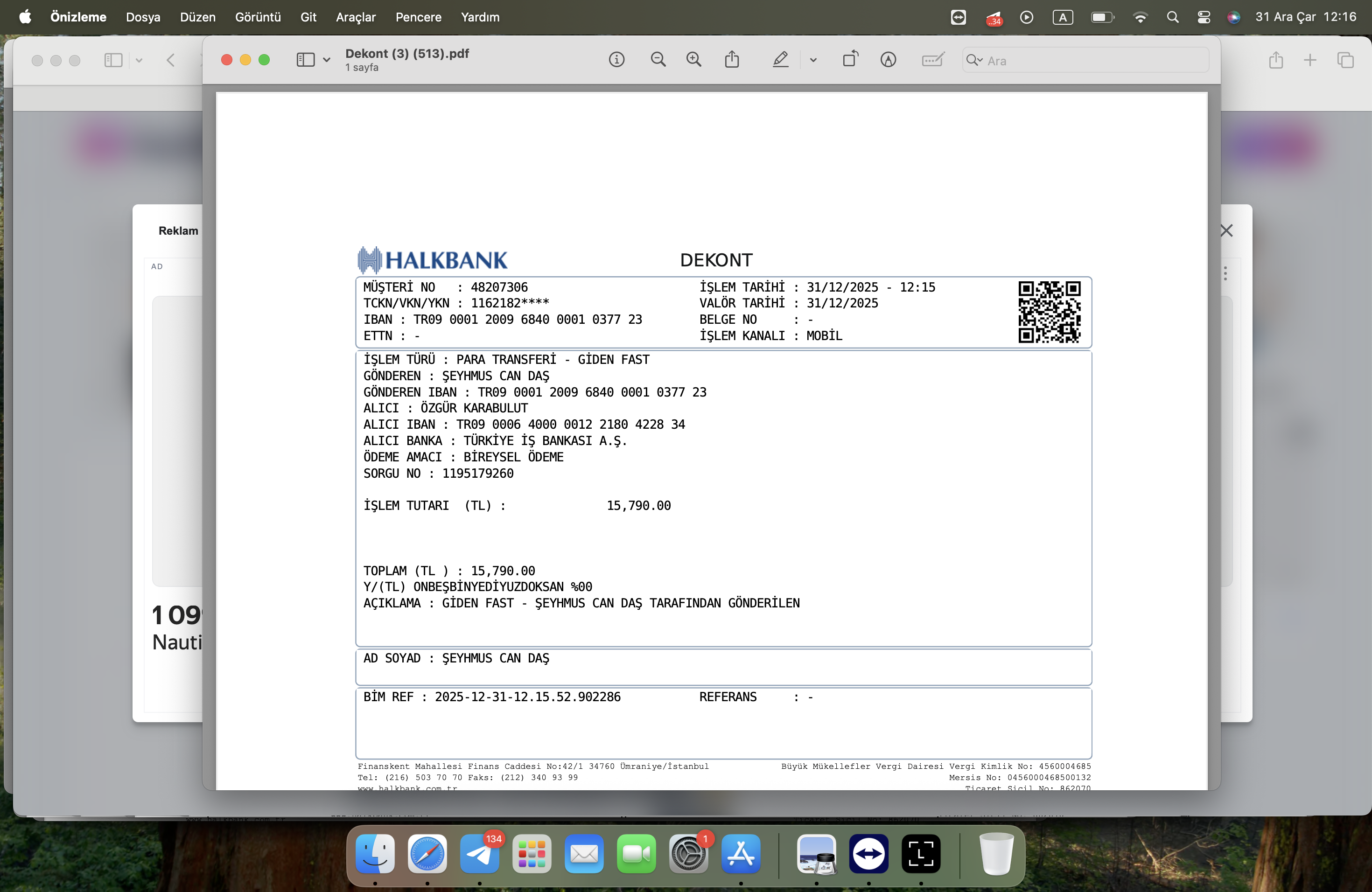Open Telegram from the Dock
This screenshot has height=892, width=1372.
coord(480,853)
